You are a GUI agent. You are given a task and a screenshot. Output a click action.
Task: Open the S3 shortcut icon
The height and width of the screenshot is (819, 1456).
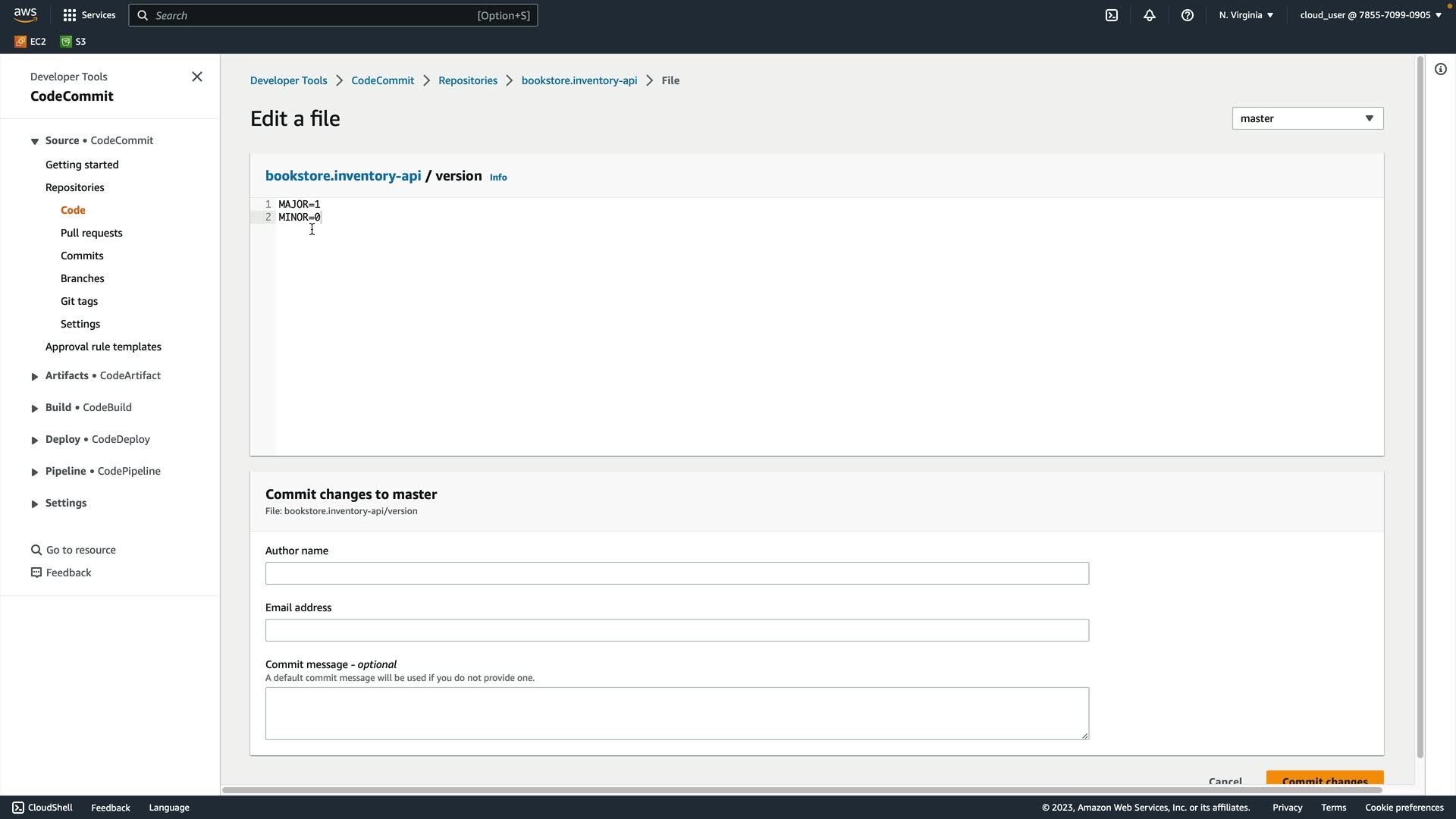(x=66, y=42)
